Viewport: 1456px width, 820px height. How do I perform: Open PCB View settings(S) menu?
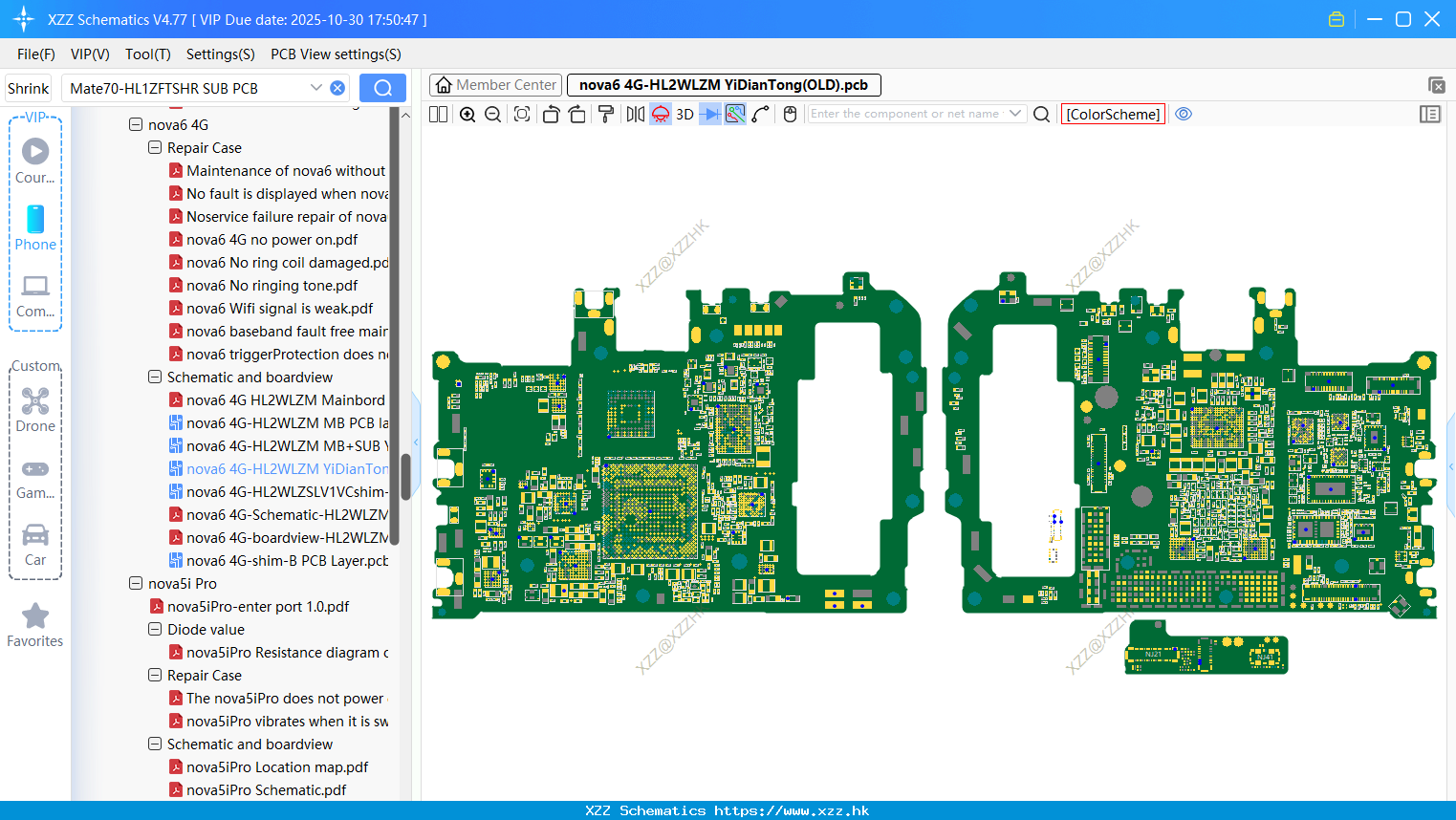coord(336,54)
